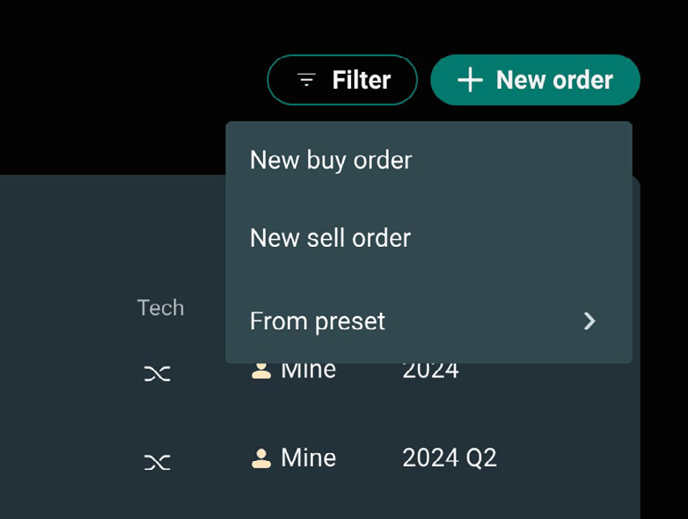Click the plus icon on New order
The image size is (688, 519).
[x=470, y=80]
